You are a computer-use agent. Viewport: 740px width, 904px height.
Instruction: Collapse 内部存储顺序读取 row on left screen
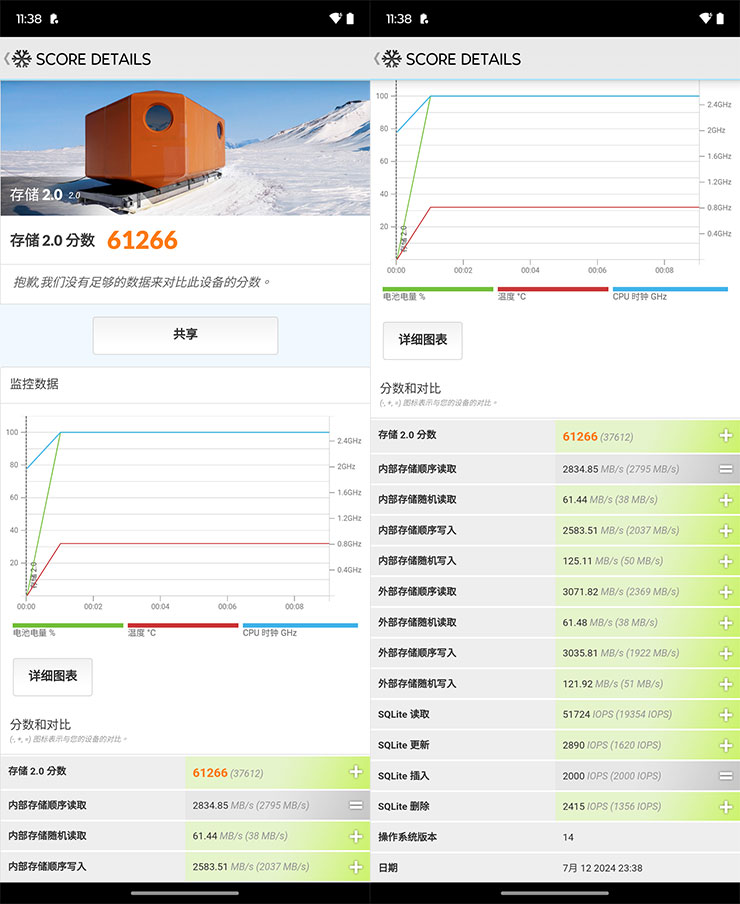356,805
